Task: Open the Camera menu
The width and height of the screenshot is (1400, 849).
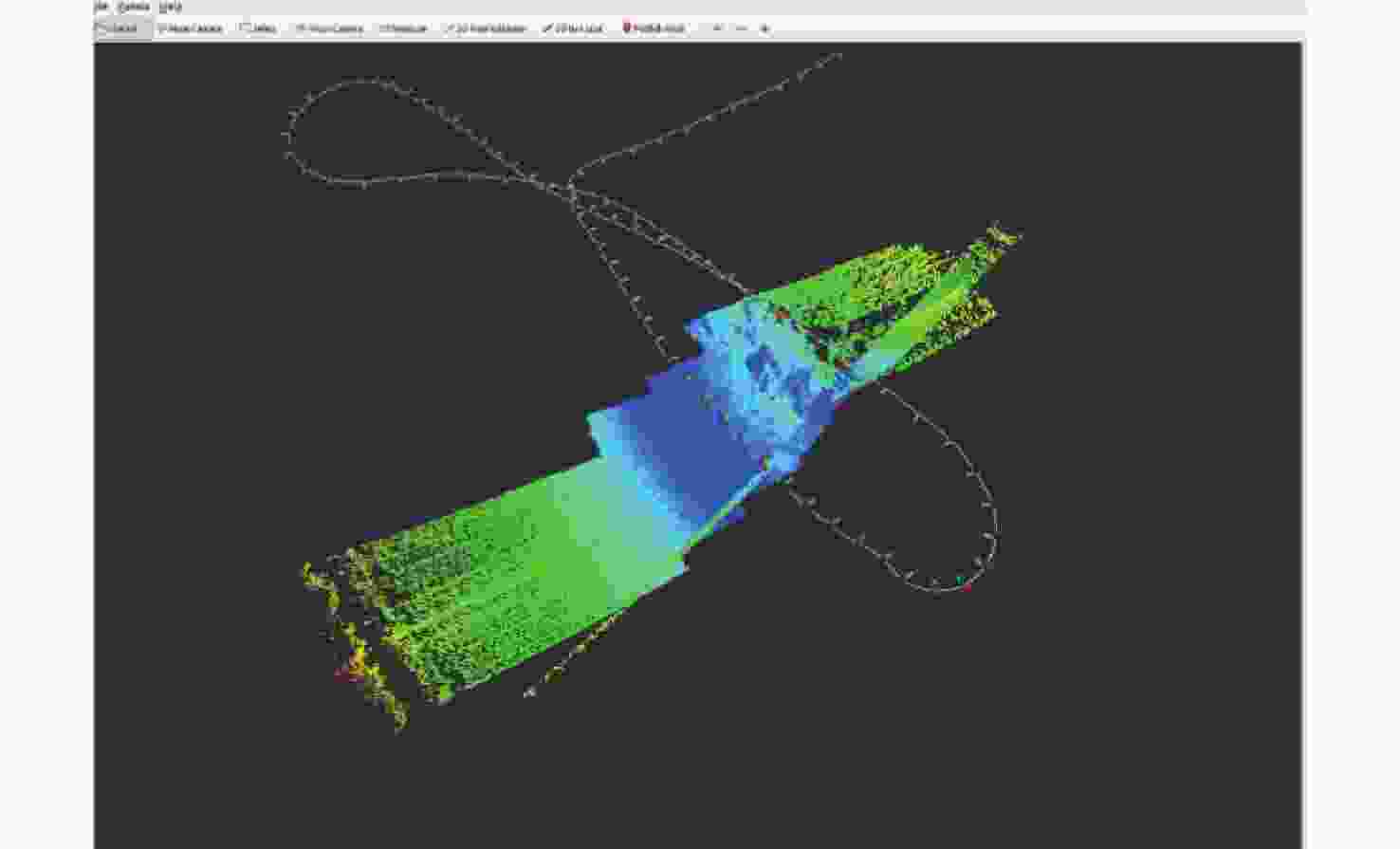Action: click(x=134, y=6)
